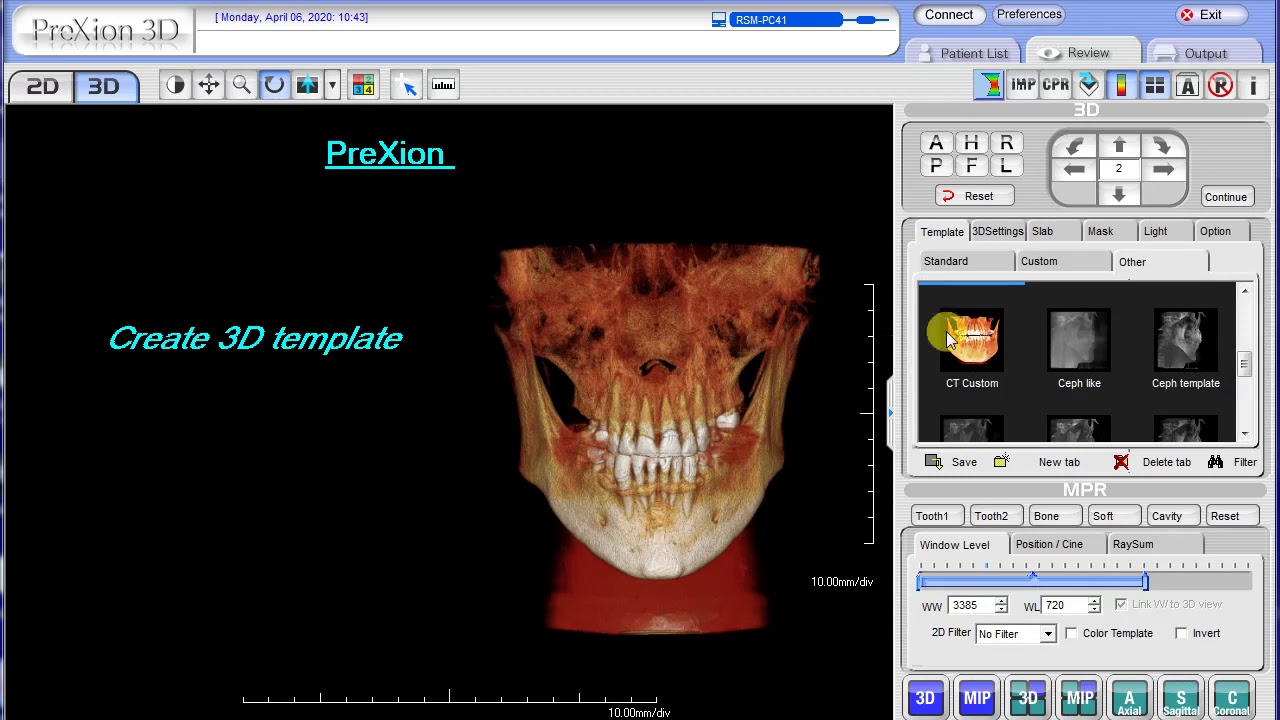Select the pan move tool

208,85
